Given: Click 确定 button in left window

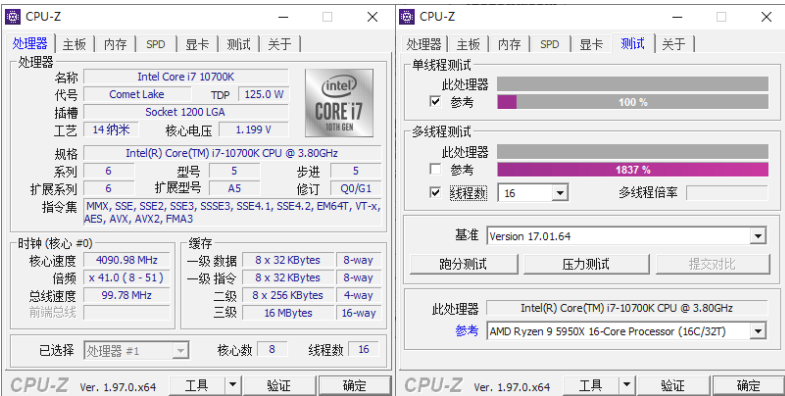Looking at the screenshot, I should [x=354, y=385].
